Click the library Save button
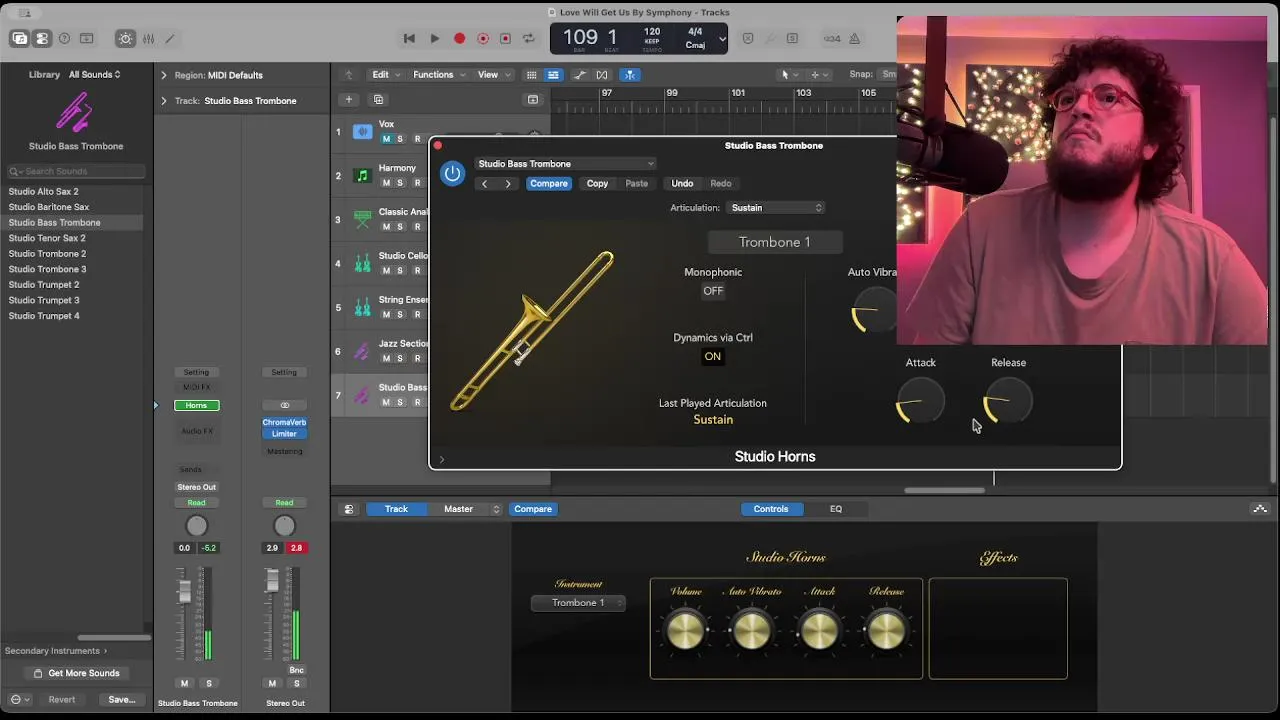 (121, 700)
